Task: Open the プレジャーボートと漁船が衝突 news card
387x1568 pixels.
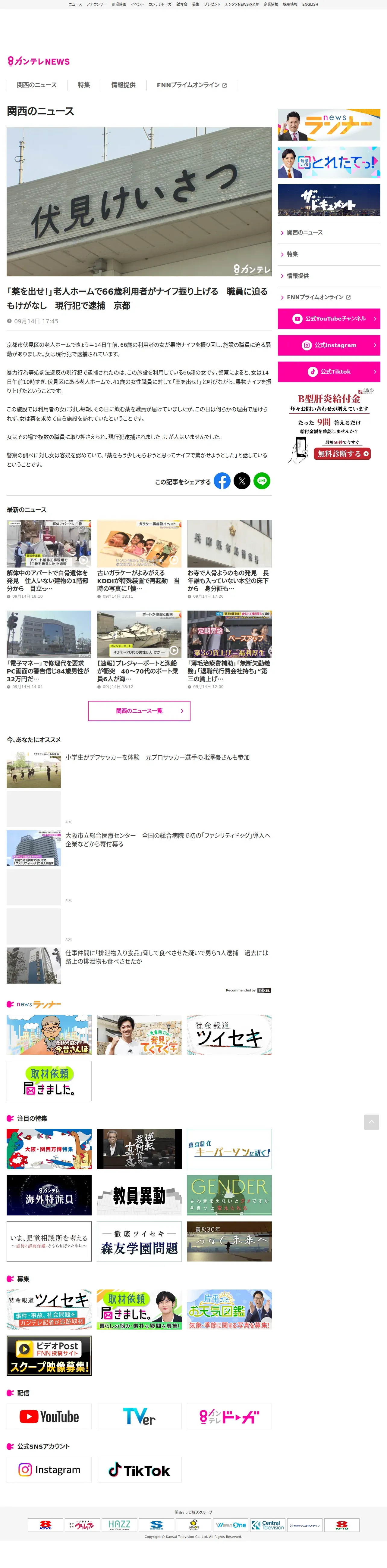Action: tap(139, 650)
